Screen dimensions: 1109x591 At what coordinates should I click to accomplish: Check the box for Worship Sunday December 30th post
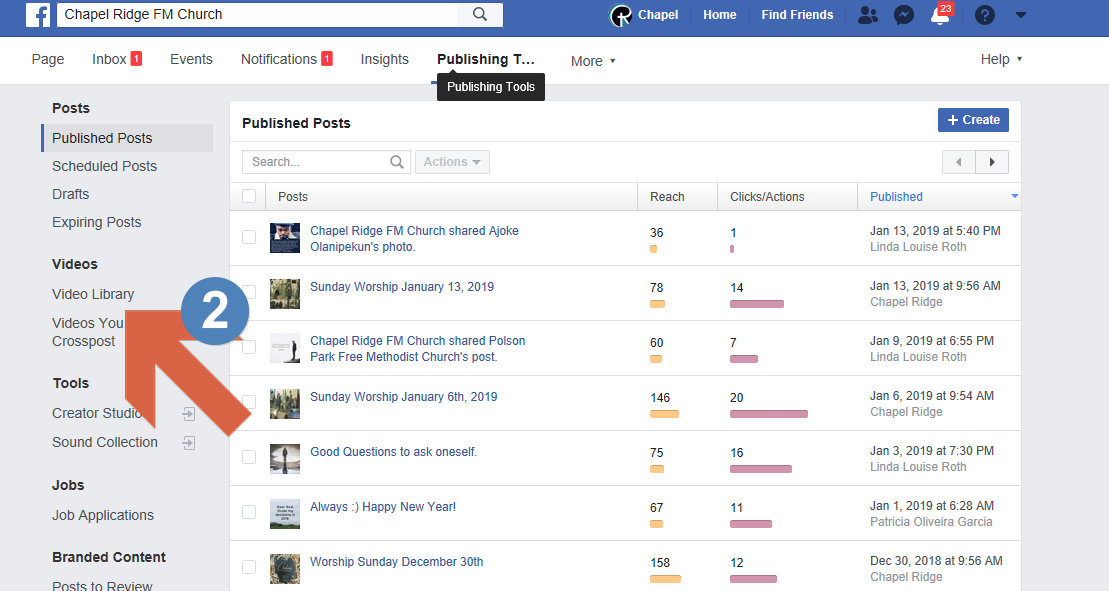click(249, 567)
